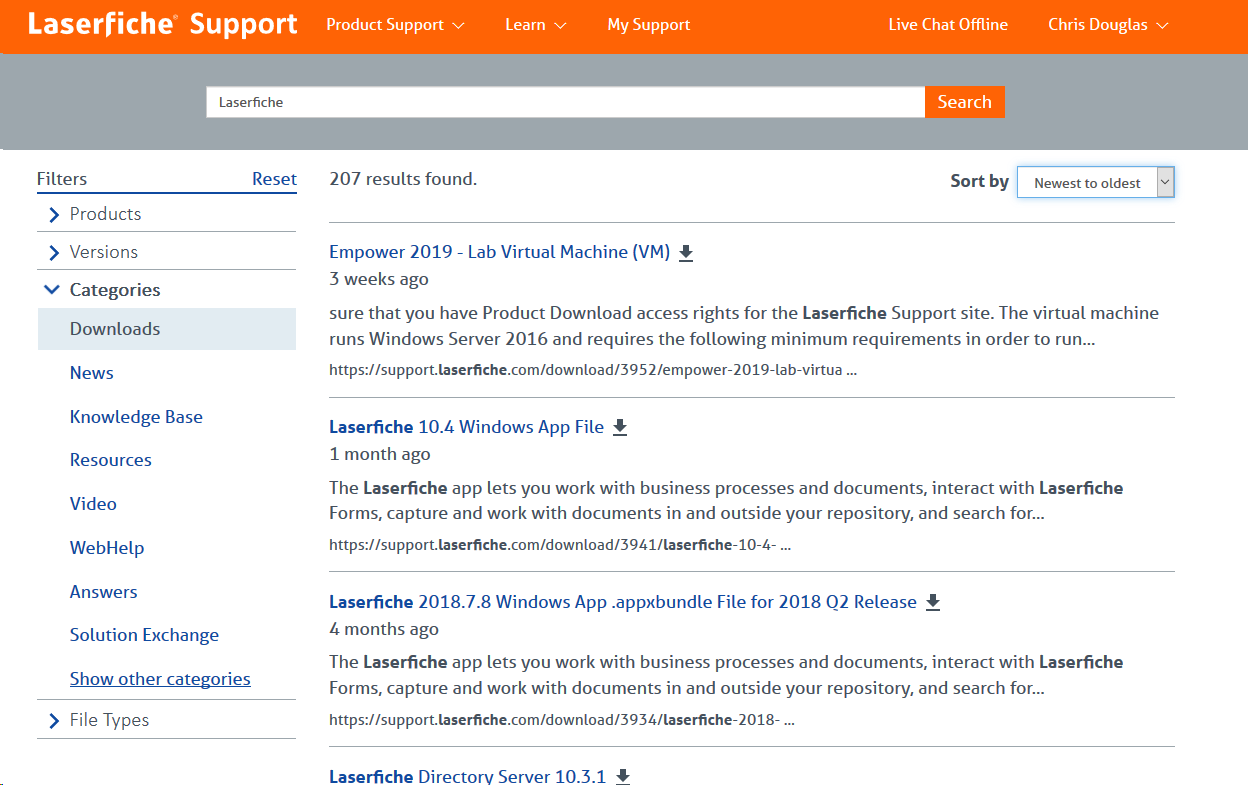
Task: Click the download/3941 URL text
Action: 560,546
